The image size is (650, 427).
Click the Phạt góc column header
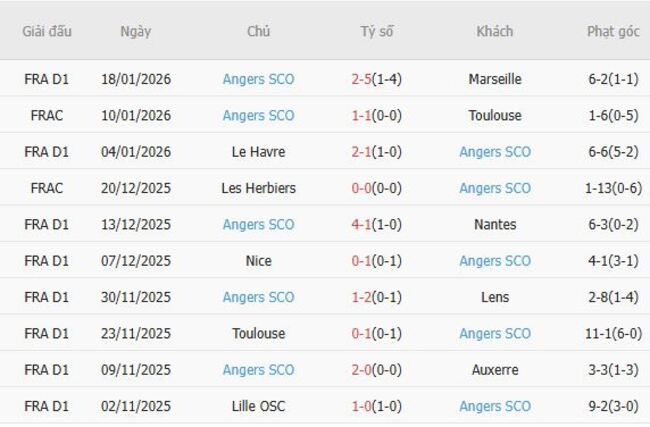[x=612, y=31]
